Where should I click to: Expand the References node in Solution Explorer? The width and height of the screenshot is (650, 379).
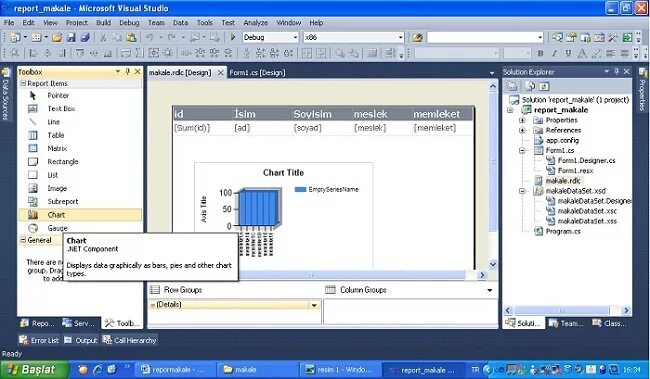coord(522,130)
